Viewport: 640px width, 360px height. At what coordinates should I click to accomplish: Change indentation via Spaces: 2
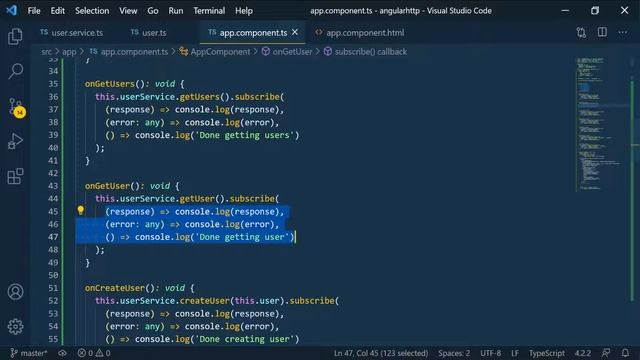point(454,353)
